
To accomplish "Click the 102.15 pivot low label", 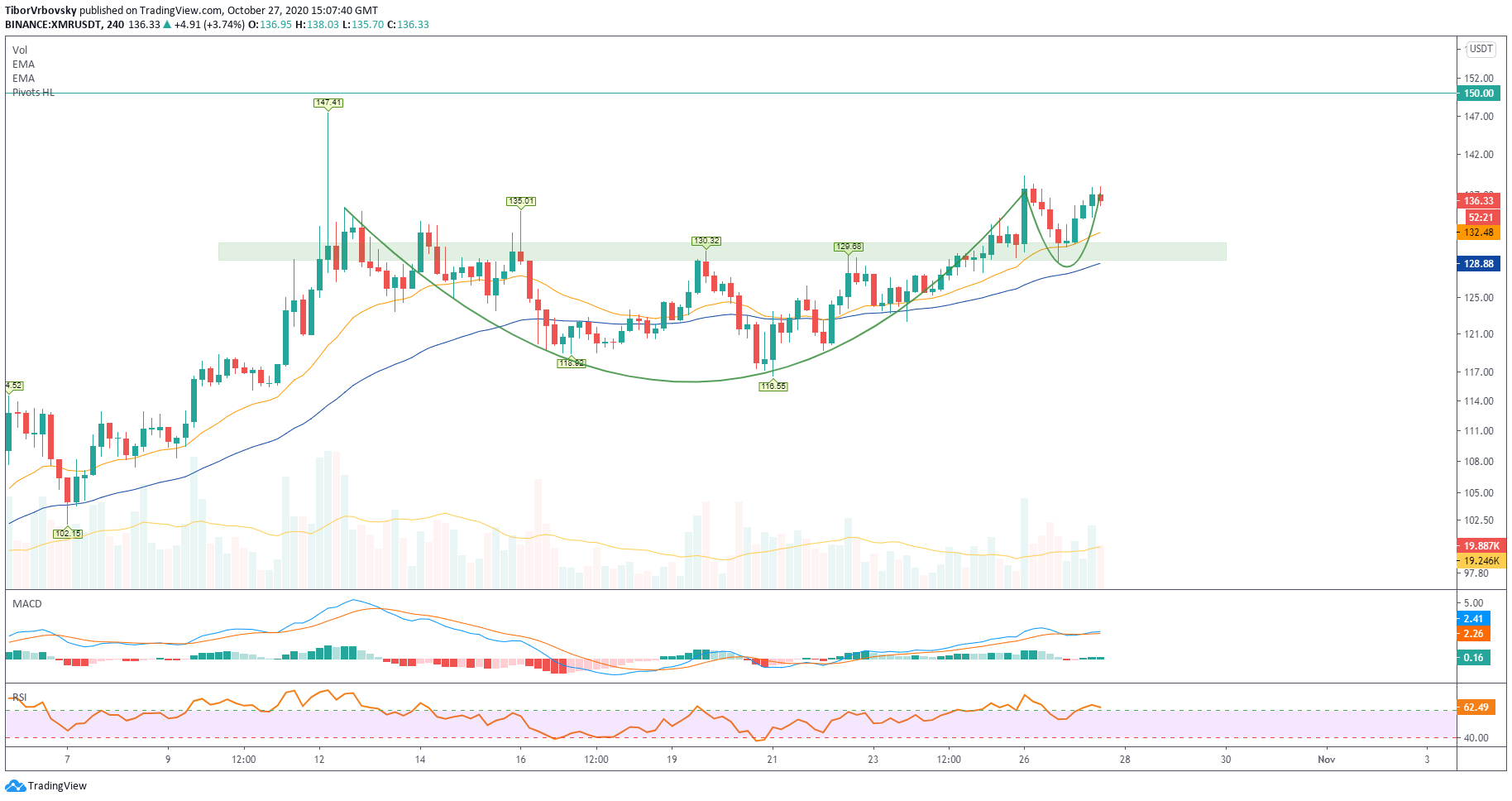I will pyautogui.click(x=68, y=534).
